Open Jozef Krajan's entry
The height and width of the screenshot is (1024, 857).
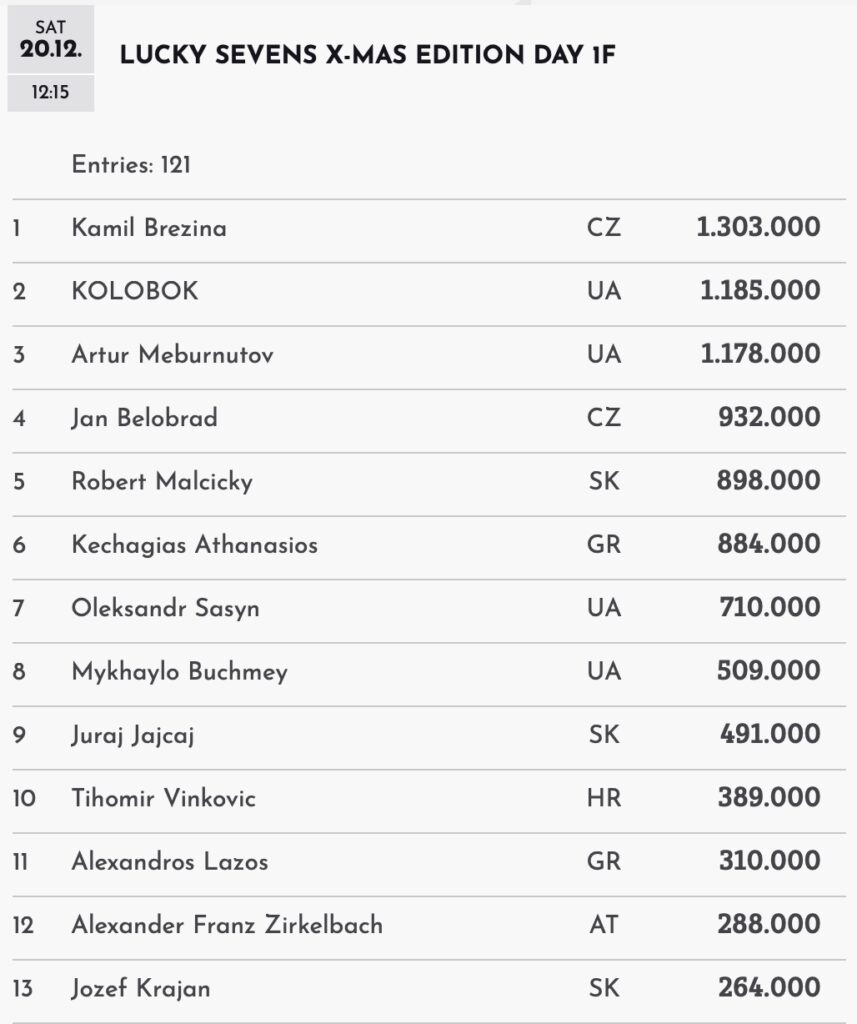(x=141, y=988)
